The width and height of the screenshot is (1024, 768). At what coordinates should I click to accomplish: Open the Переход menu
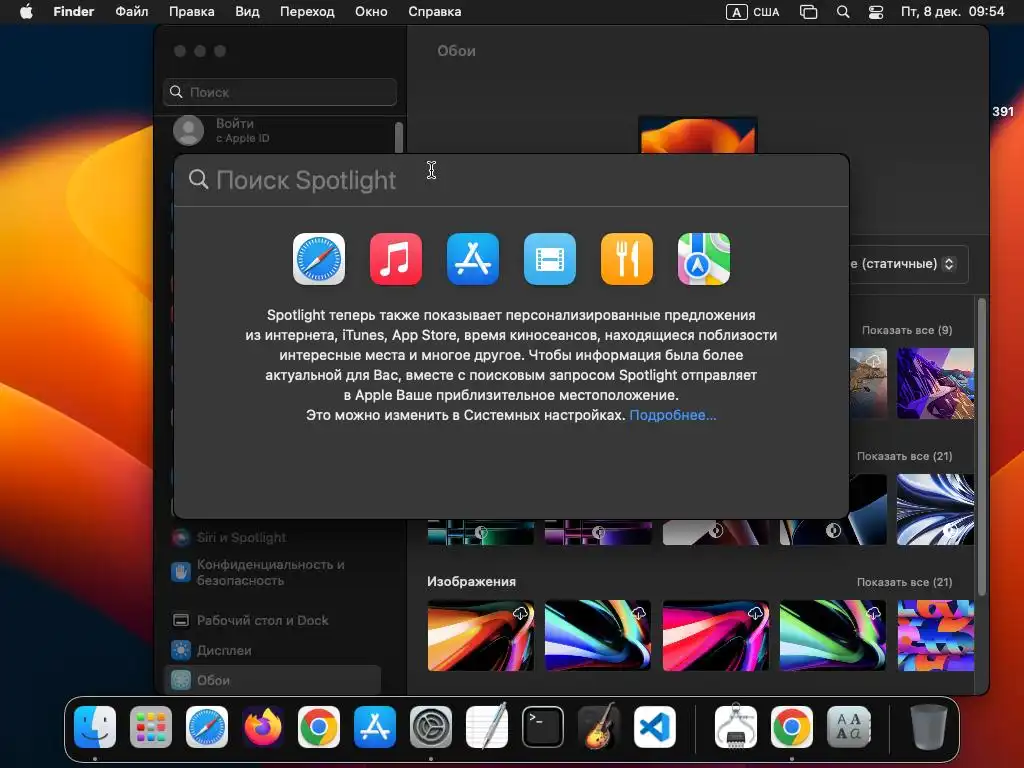pyautogui.click(x=307, y=12)
